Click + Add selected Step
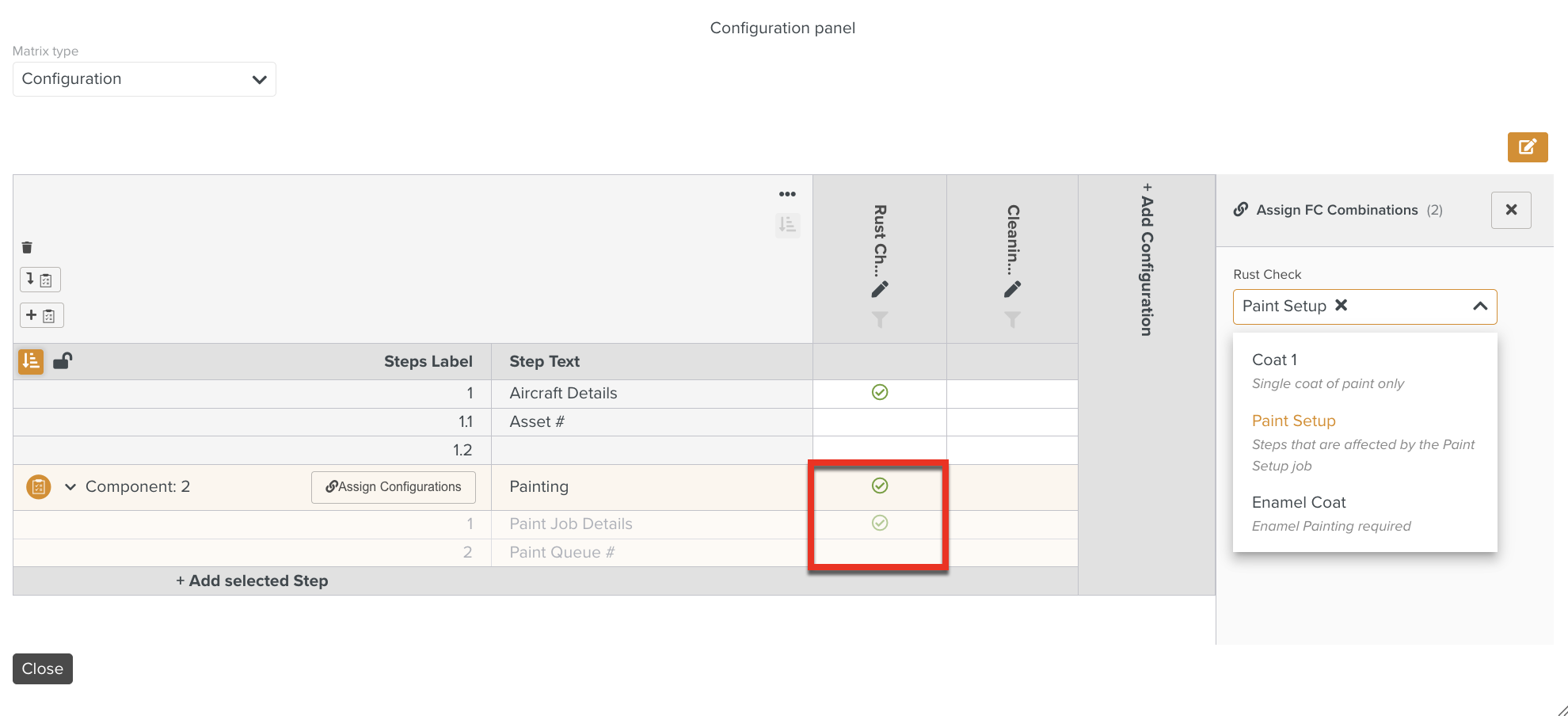The image size is (1568, 716). point(252,581)
